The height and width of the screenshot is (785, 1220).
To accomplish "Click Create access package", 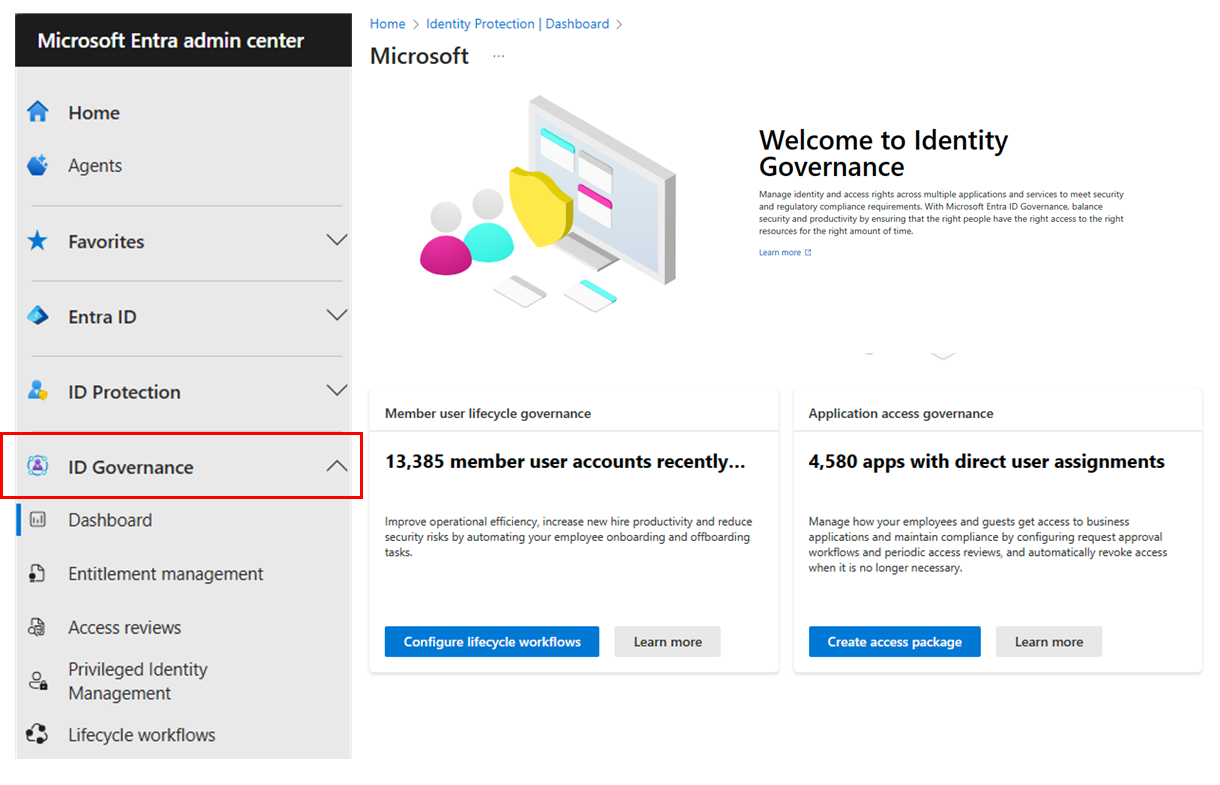I will click(894, 641).
